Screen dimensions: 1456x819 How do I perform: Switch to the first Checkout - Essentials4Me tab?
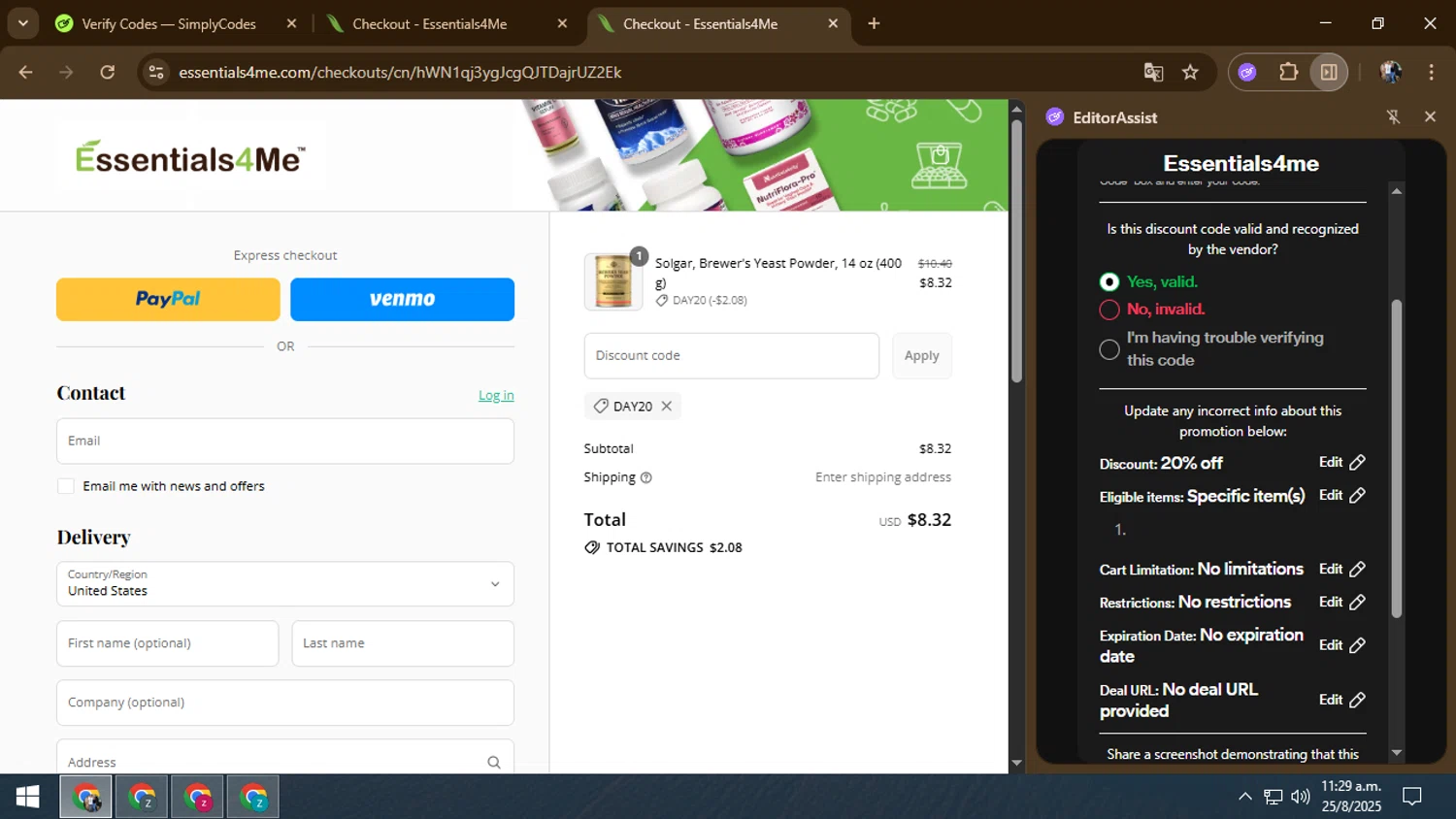pos(430,24)
